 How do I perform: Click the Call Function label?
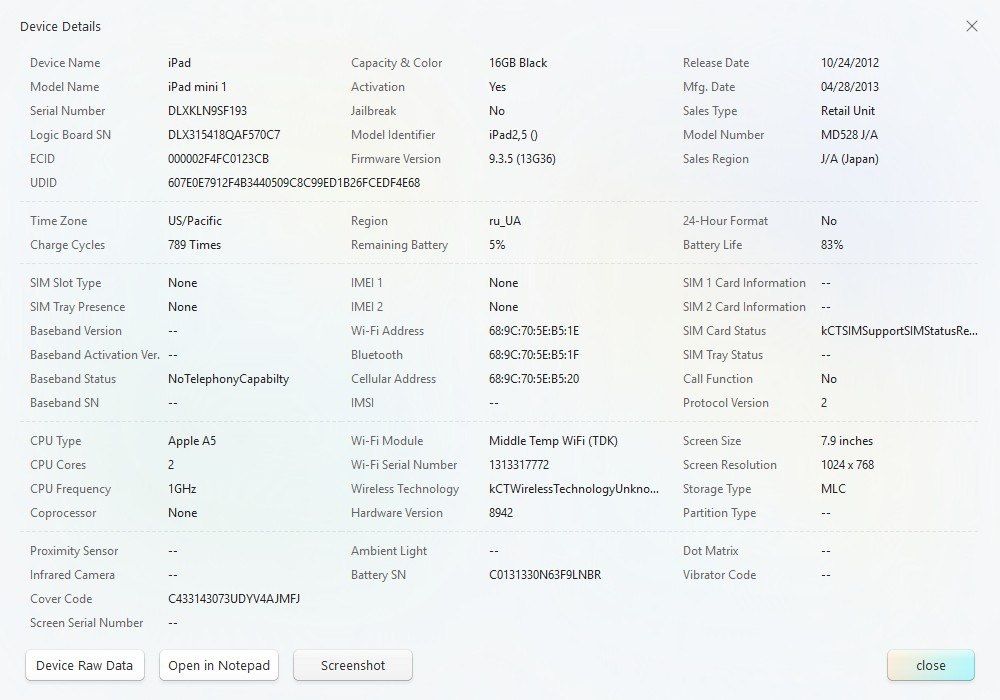[x=717, y=379]
